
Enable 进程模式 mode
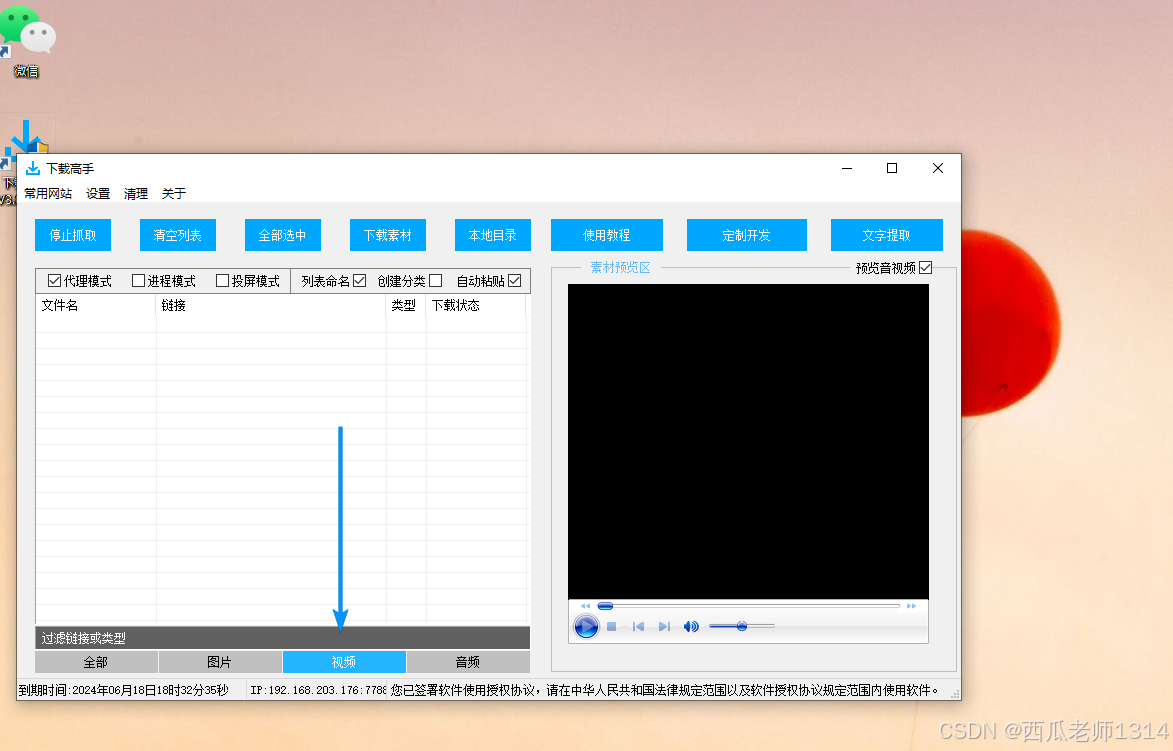coord(138,281)
